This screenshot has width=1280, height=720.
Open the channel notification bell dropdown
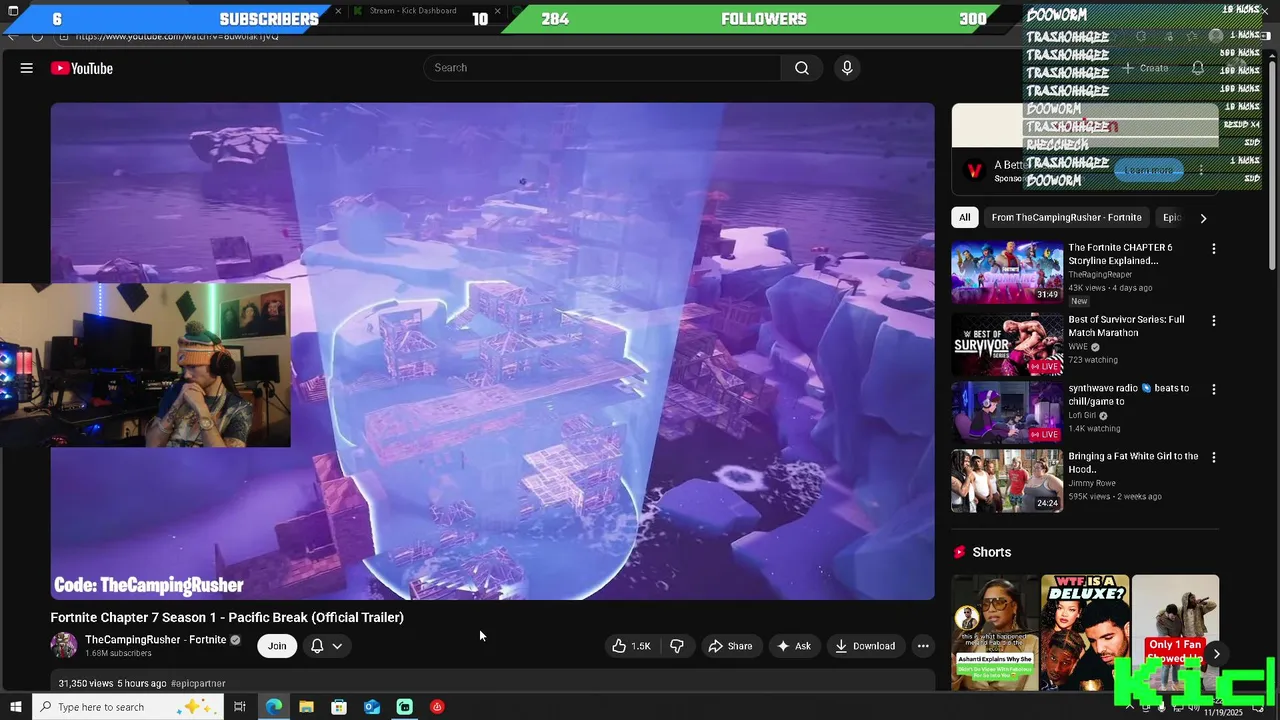click(327, 646)
